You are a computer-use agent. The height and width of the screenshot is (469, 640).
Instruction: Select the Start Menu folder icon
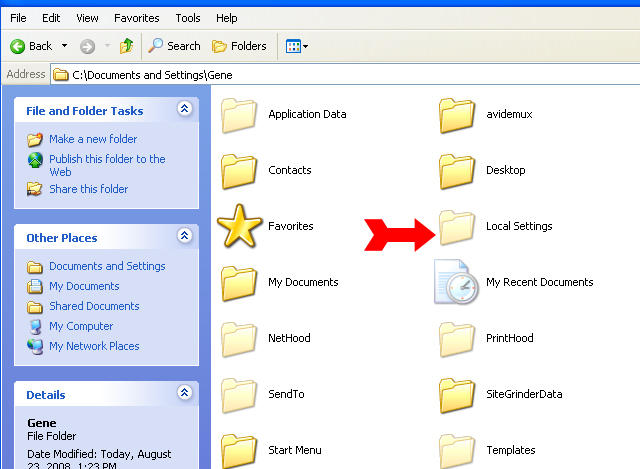(239, 451)
